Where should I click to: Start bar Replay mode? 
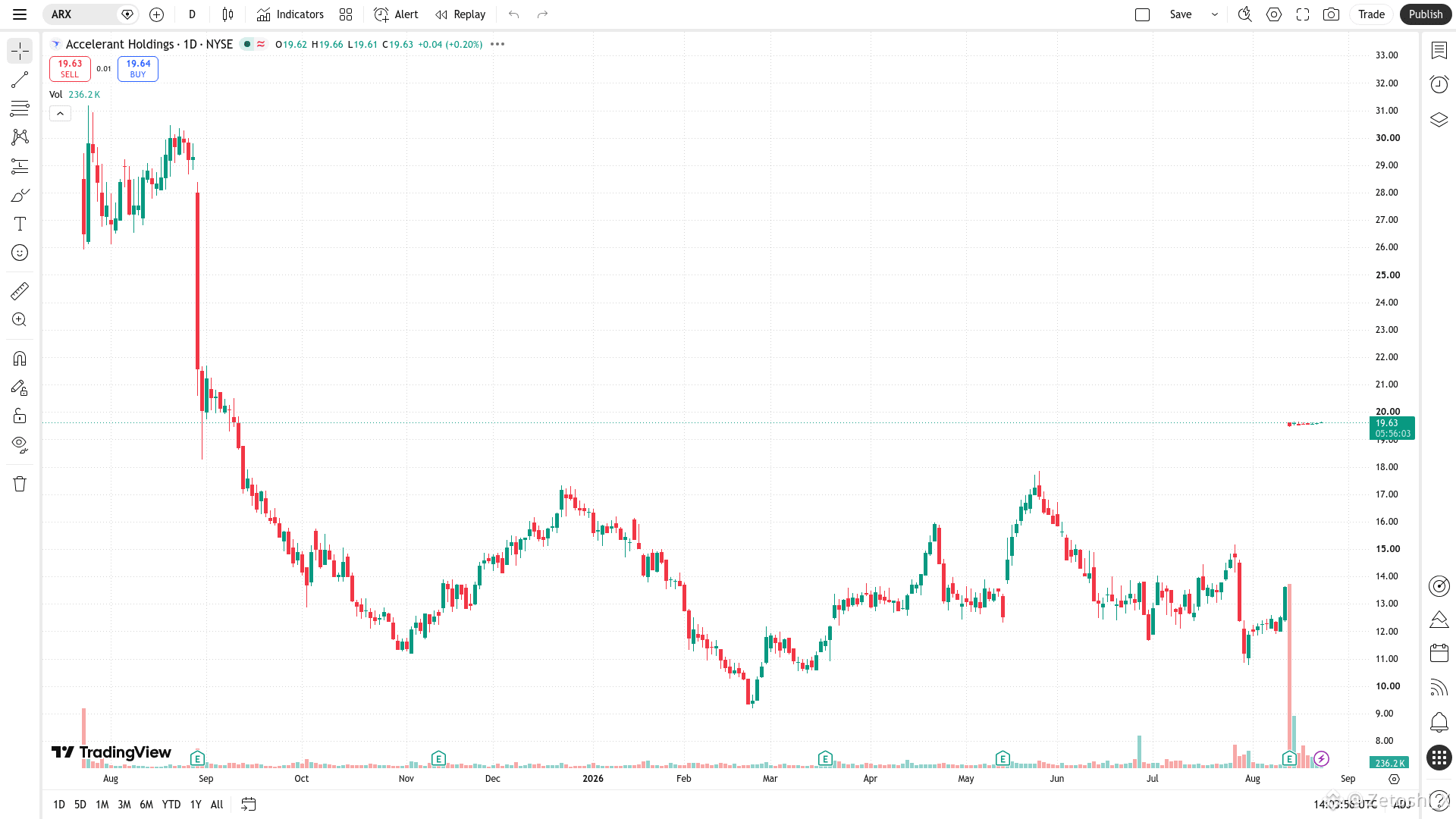click(x=460, y=14)
